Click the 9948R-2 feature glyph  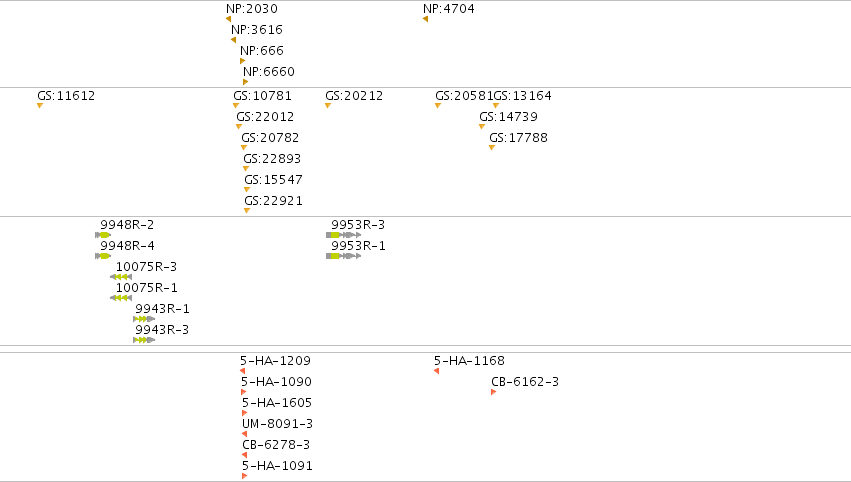[x=103, y=235]
